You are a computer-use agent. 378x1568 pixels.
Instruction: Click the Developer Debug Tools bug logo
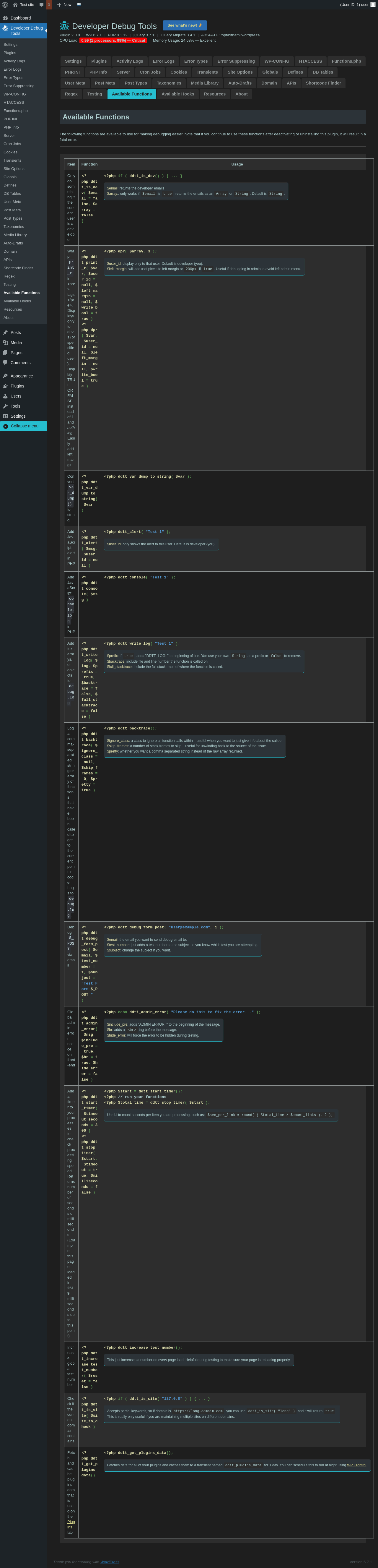point(64,25)
